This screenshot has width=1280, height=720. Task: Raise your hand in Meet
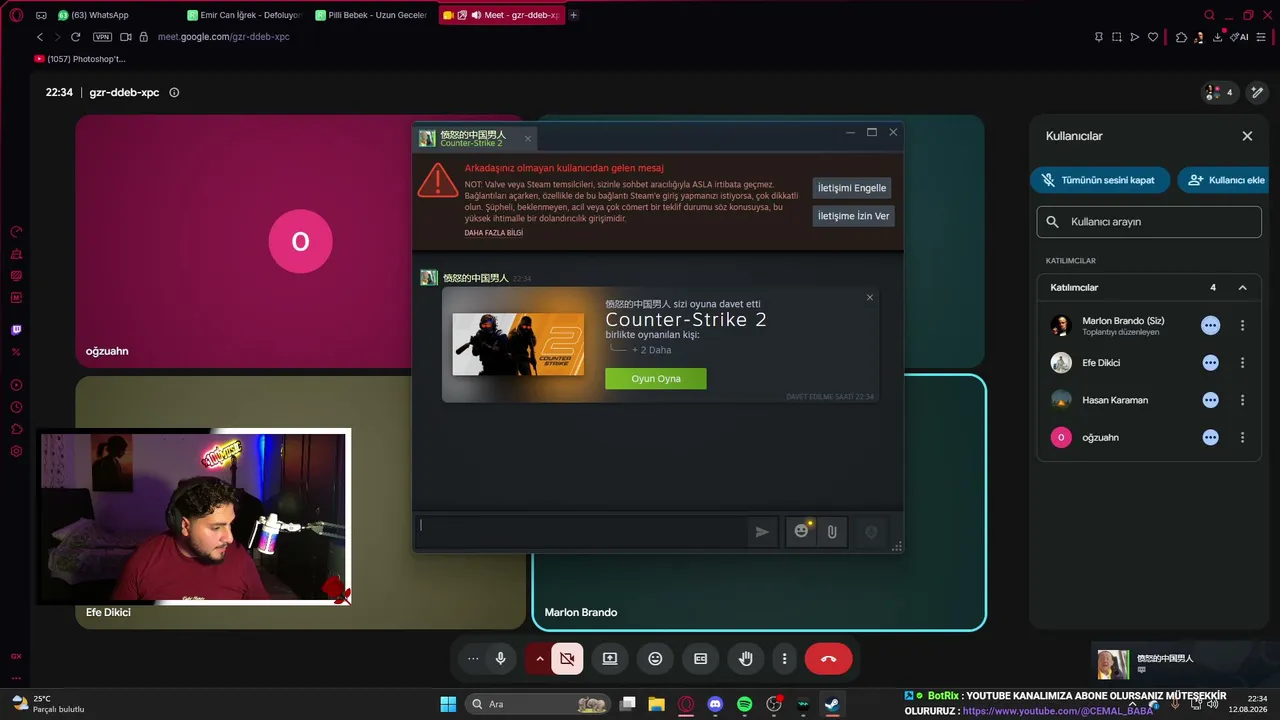(745, 659)
